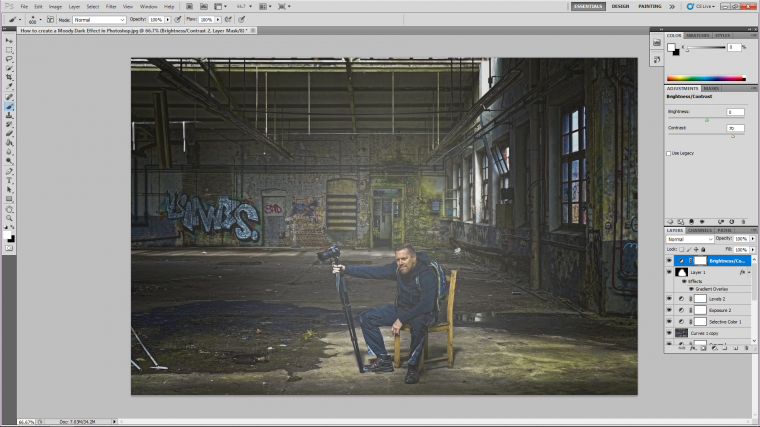Switch to the Painting workspace
The width and height of the screenshot is (760, 427).
(649, 6)
